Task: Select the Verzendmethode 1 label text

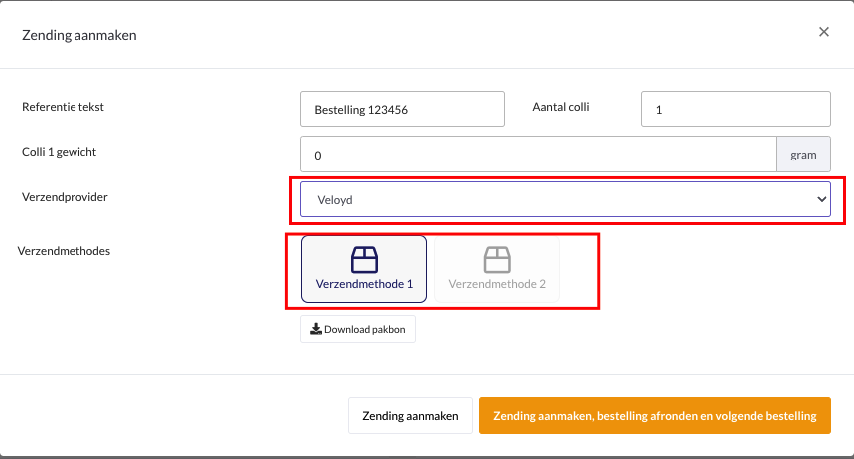Action: pyautogui.click(x=364, y=284)
